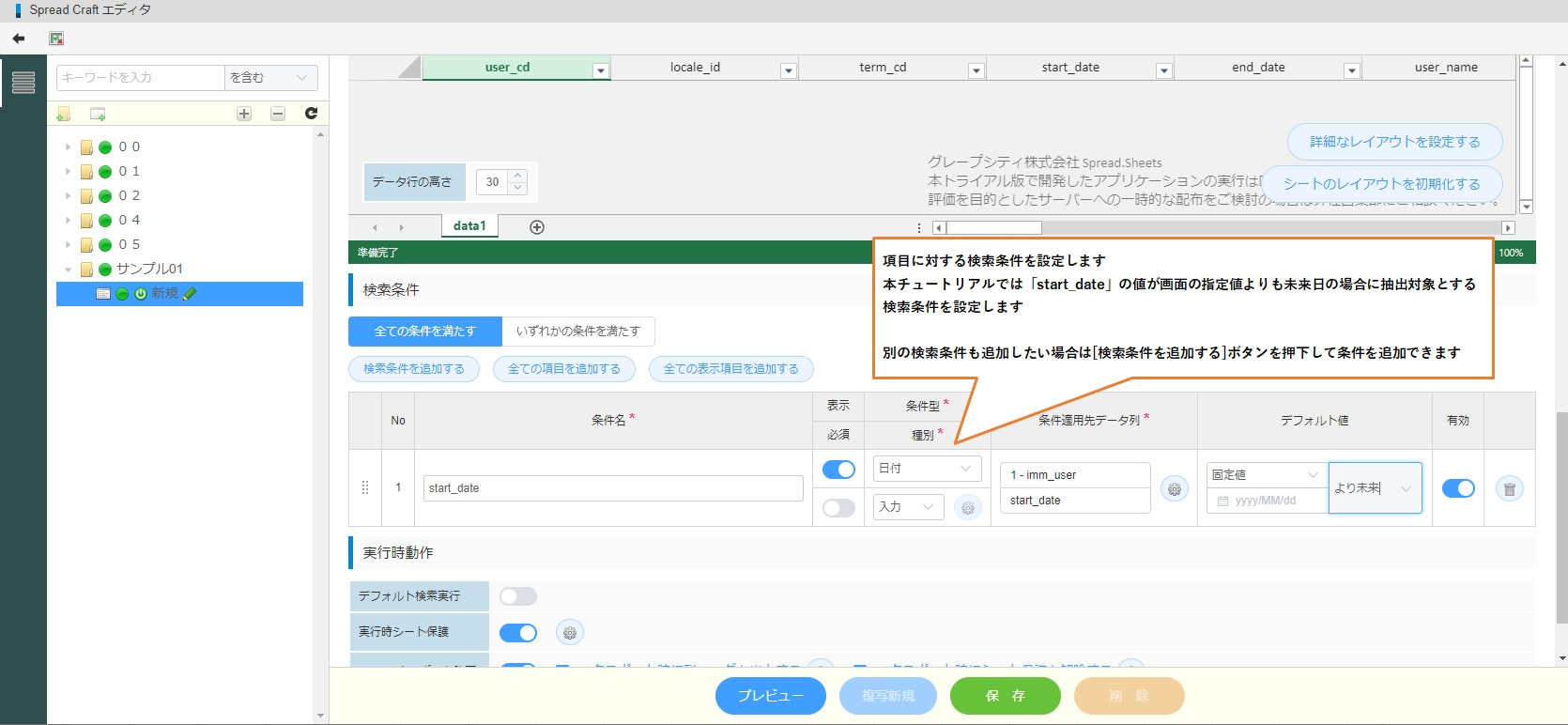
Task: Click the green 保存 button
Action: pos(1005,696)
